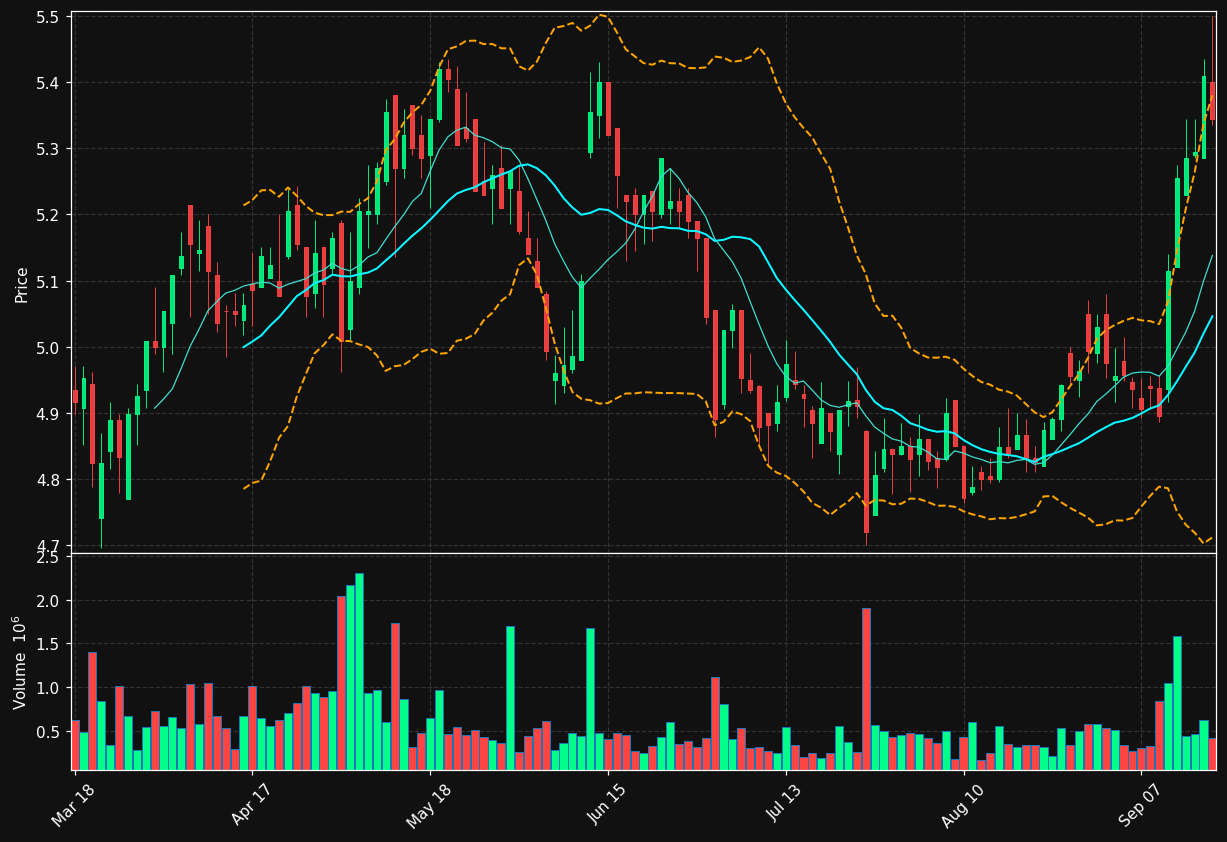The width and height of the screenshot is (1227, 842).
Task: Click the 2.0 volume axis value
Action: pos(48,601)
